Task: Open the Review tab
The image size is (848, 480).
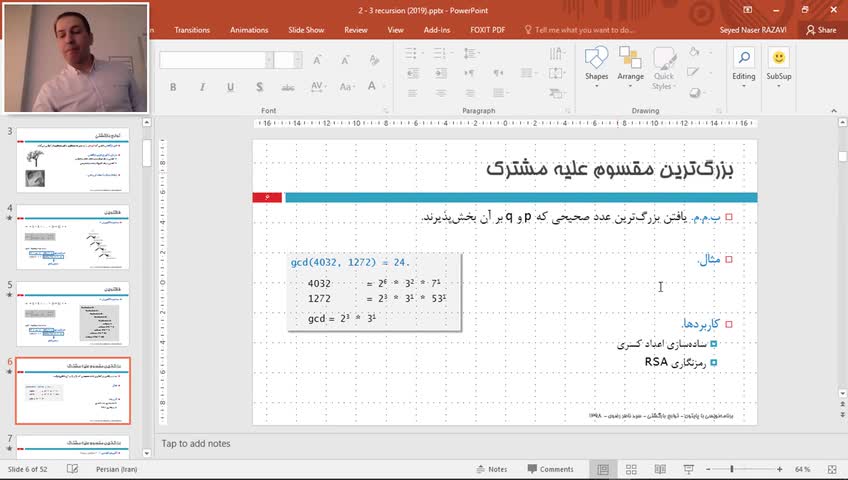Action: click(356, 30)
